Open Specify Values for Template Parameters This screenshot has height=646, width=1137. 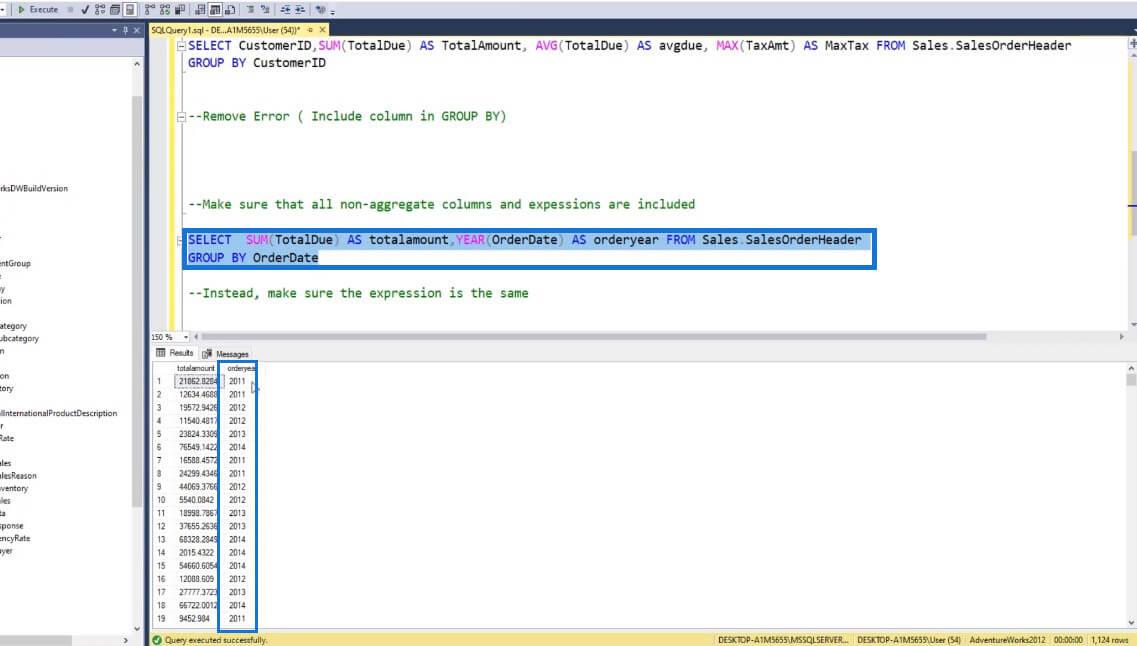(x=321, y=9)
